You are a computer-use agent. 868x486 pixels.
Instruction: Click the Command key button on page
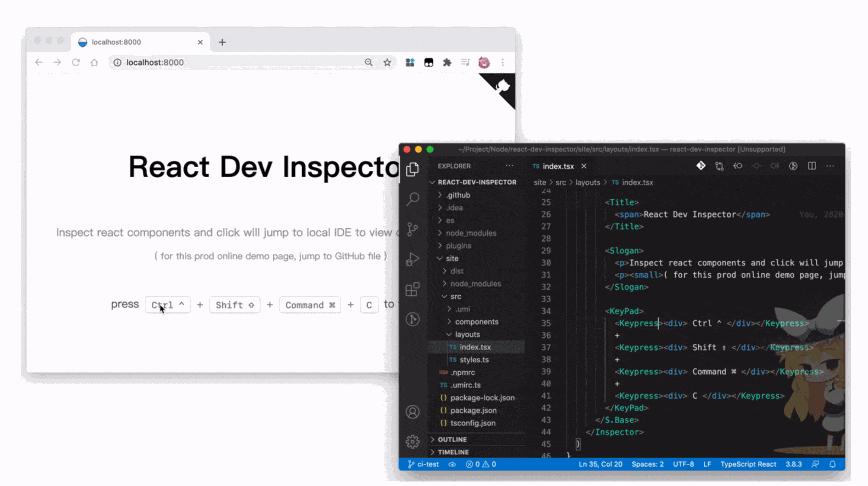point(310,304)
